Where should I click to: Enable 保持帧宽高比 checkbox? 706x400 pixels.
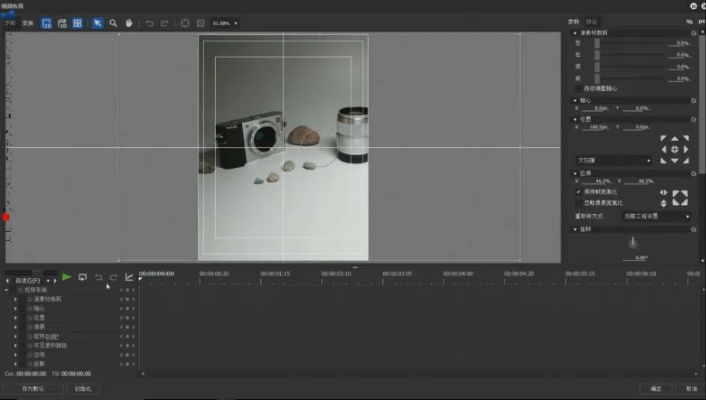pos(579,191)
